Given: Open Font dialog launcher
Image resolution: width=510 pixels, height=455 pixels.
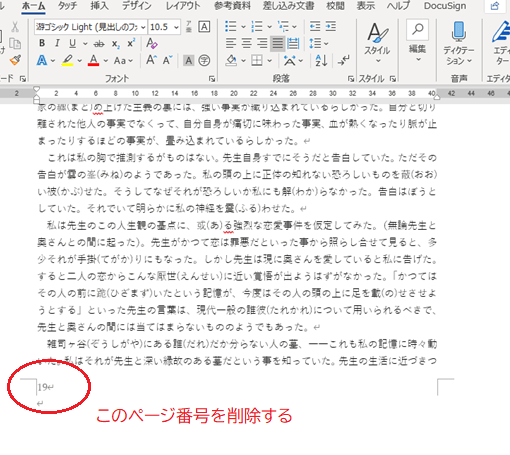Looking at the screenshot, I should click(x=212, y=79).
